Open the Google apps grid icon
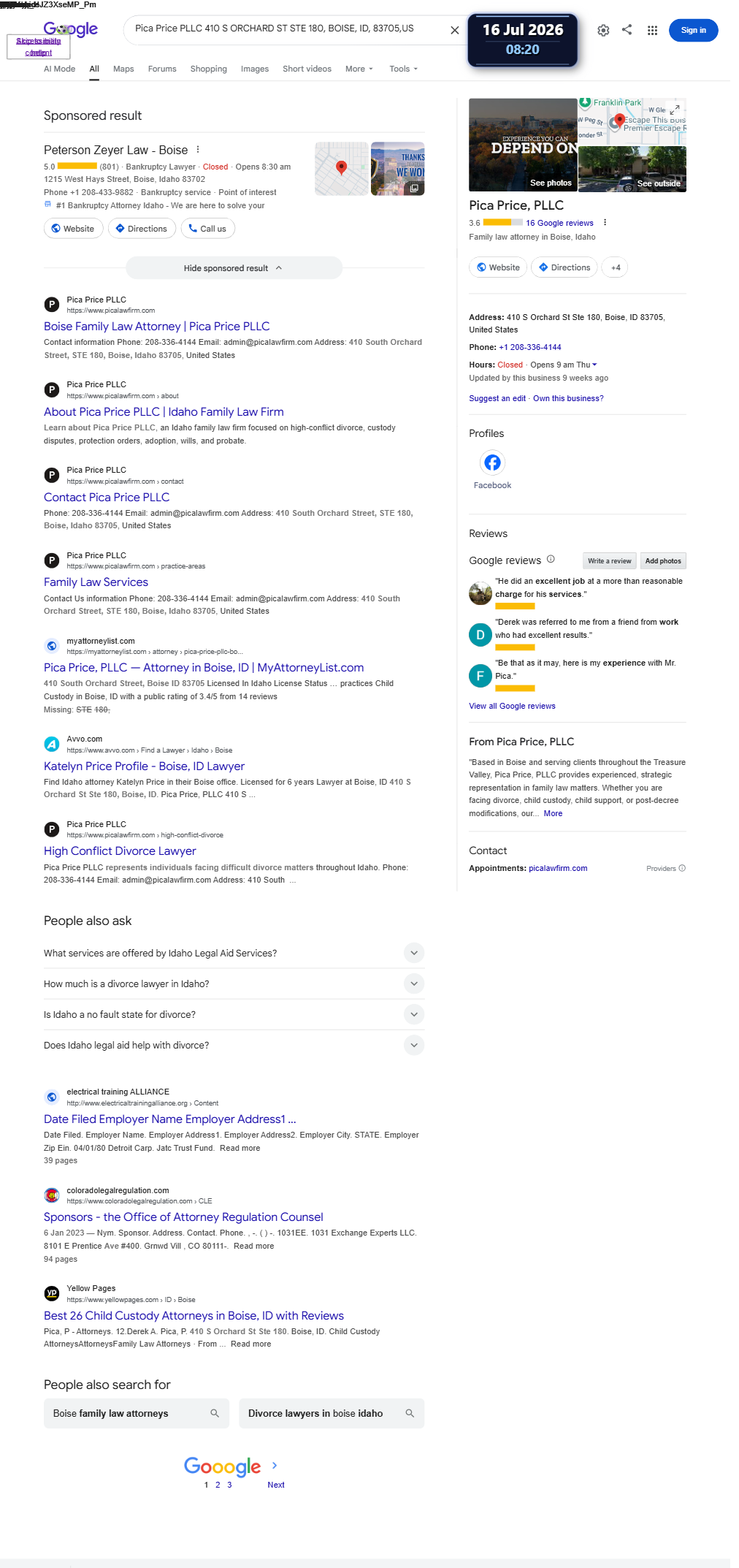739x1568 pixels. tap(652, 30)
